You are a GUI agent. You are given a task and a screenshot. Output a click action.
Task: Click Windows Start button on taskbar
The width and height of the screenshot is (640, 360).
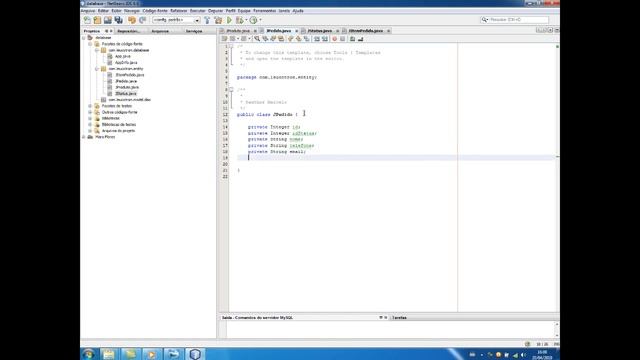coord(89,354)
